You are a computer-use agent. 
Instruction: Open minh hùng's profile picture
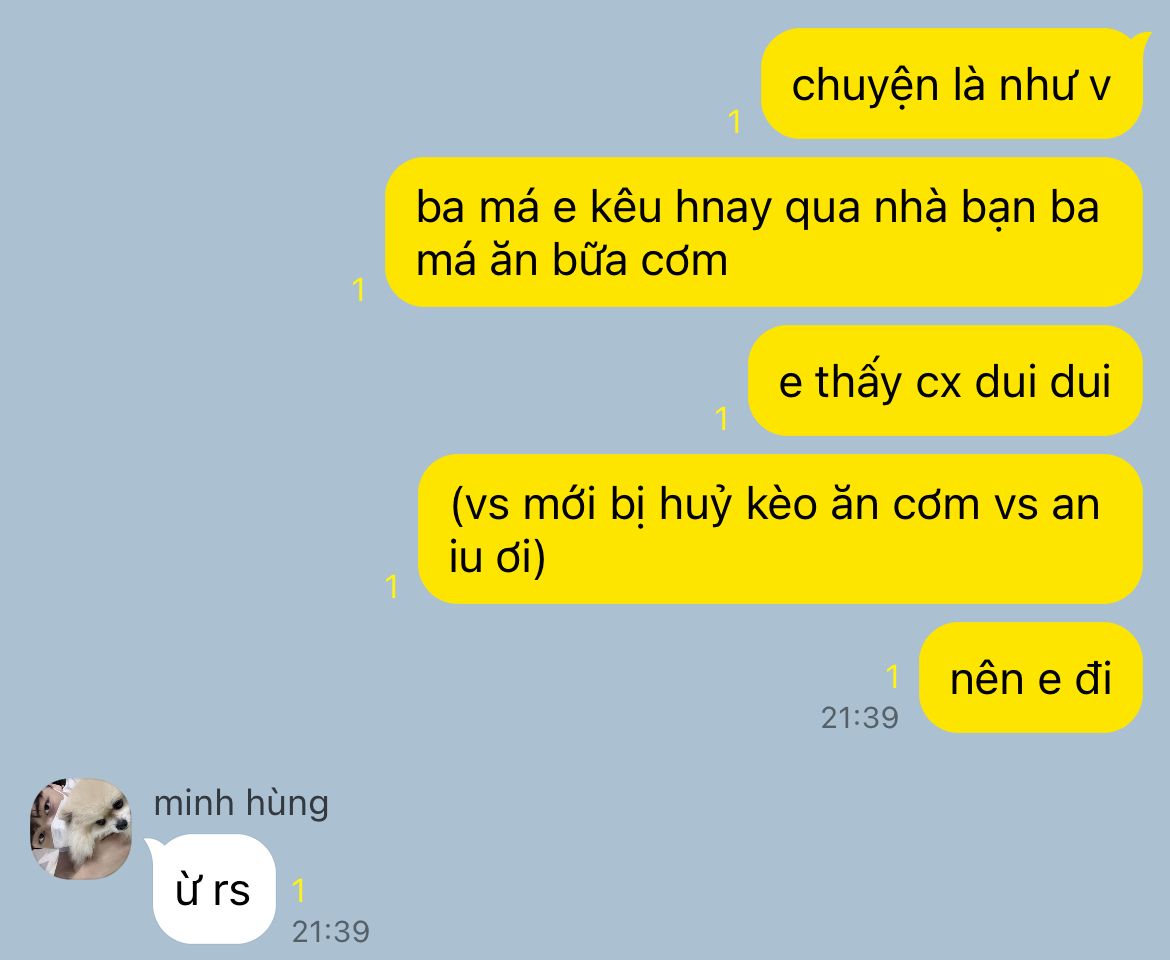[81, 829]
